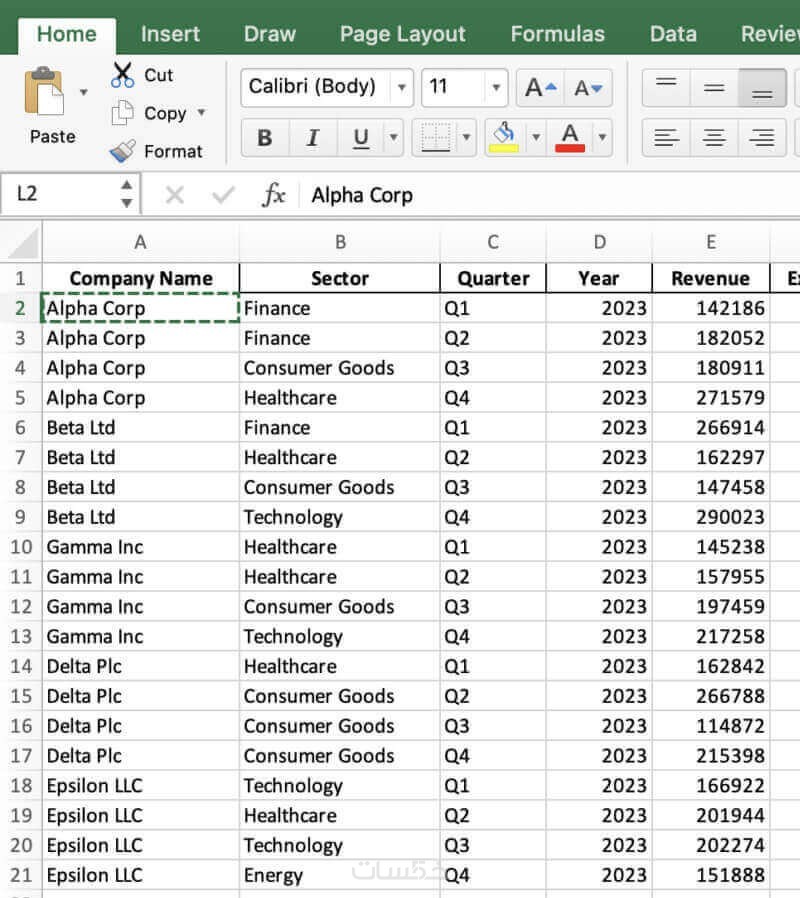Viewport: 800px width, 898px height.
Task: Increase font size with larger A icon
Action: [x=540, y=88]
